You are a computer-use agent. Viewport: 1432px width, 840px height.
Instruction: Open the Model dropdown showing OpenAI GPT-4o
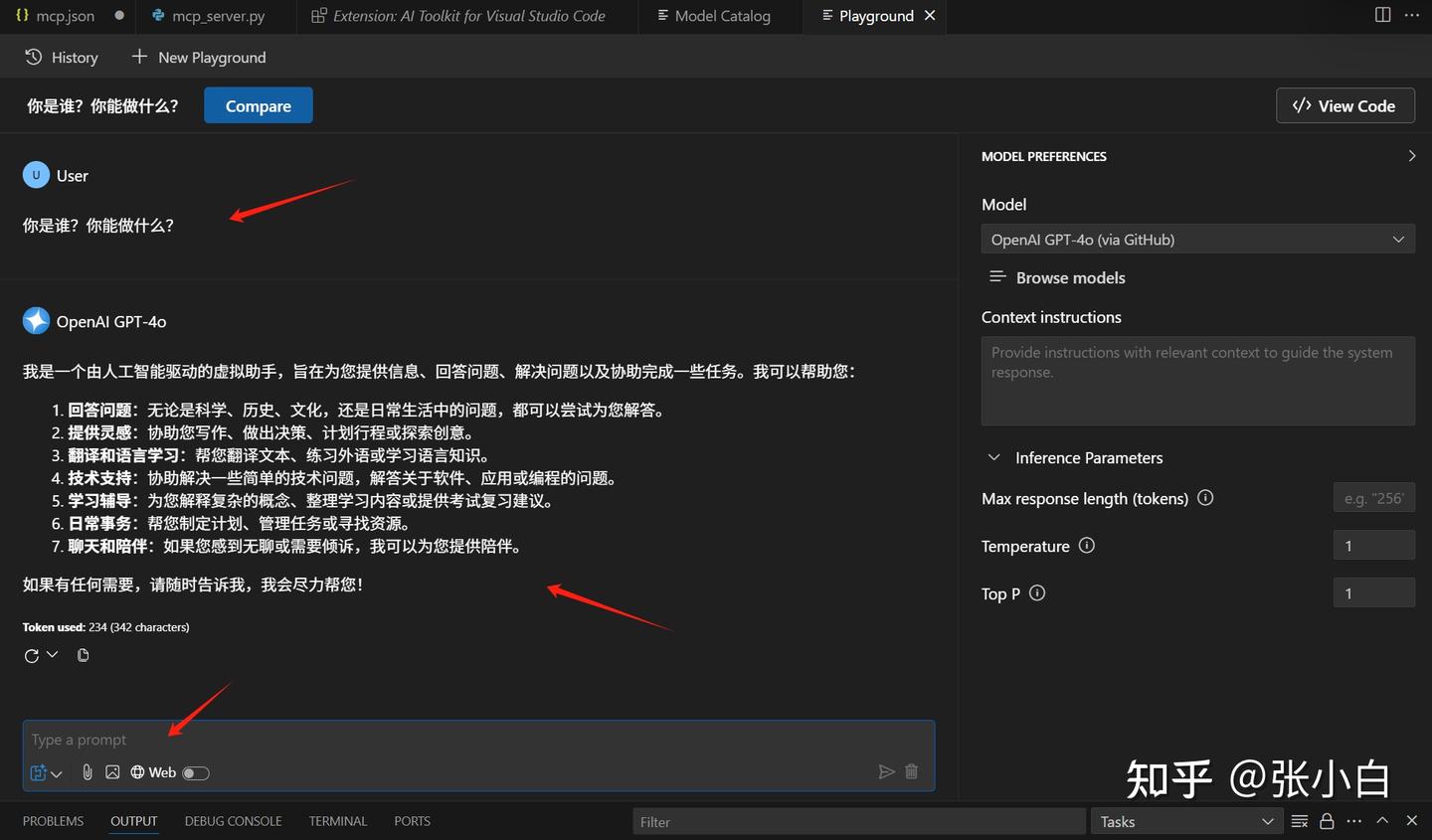[1197, 239]
